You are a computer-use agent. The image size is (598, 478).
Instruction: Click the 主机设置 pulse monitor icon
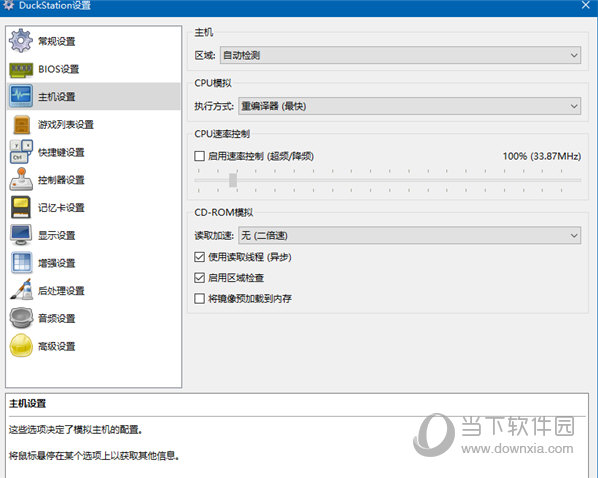click(x=21, y=96)
